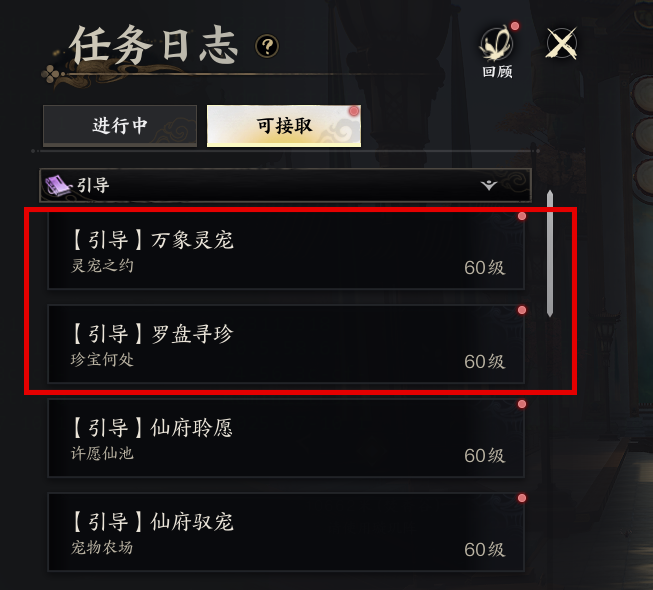Collapse the 引导 category chevron
Viewport: 653px width, 590px height.
click(489, 185)
